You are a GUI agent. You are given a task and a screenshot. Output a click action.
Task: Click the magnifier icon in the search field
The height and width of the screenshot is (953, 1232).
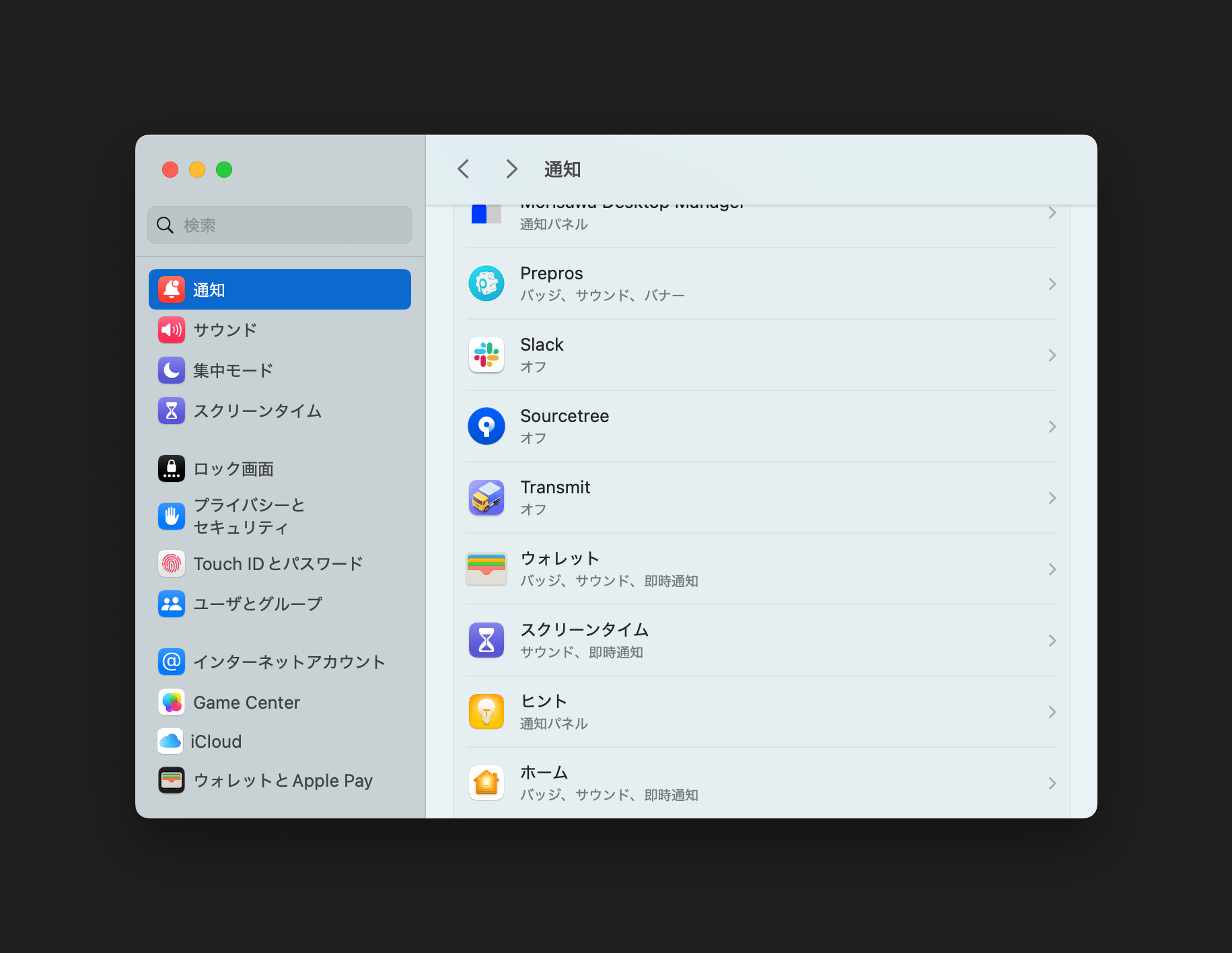[x=165, y=225]
